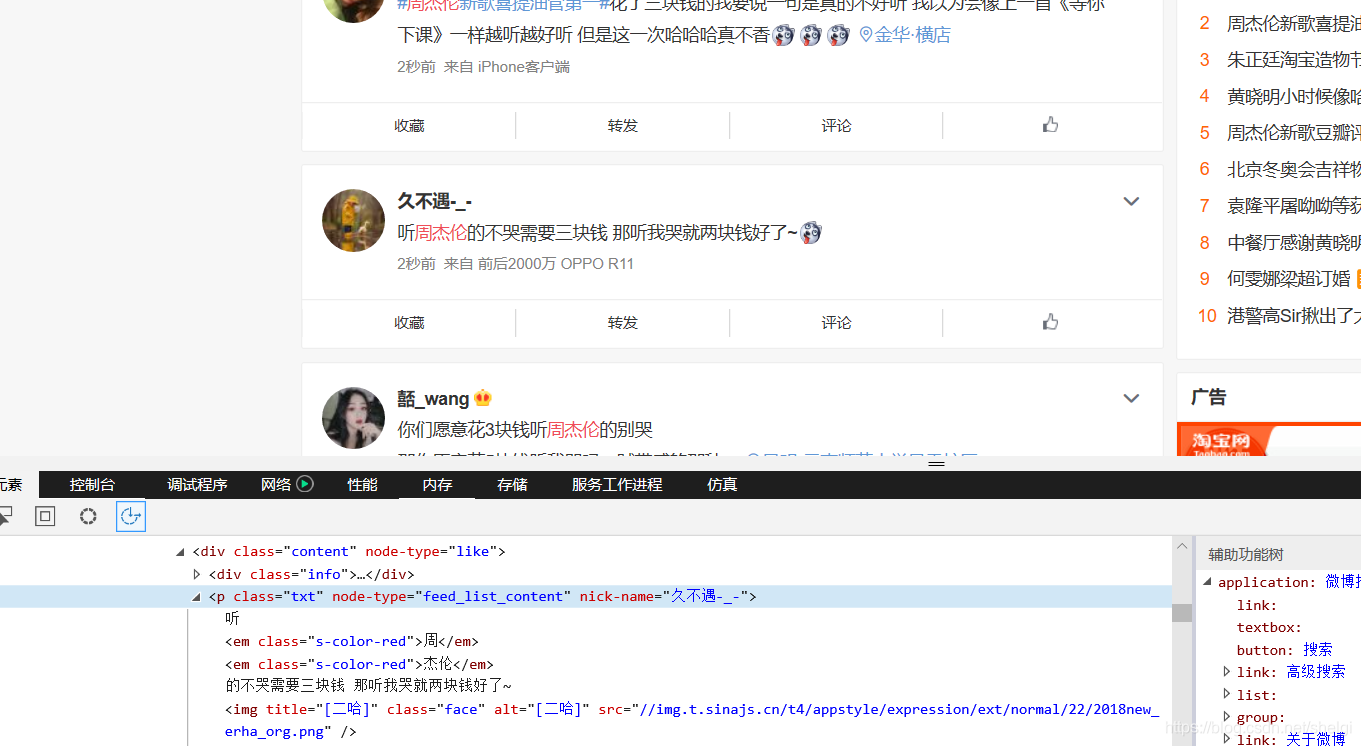Viewport: 1361px width, 746px height.
Task: Open the options chevron on 久不遇's post
Action: pos(1131,201)
